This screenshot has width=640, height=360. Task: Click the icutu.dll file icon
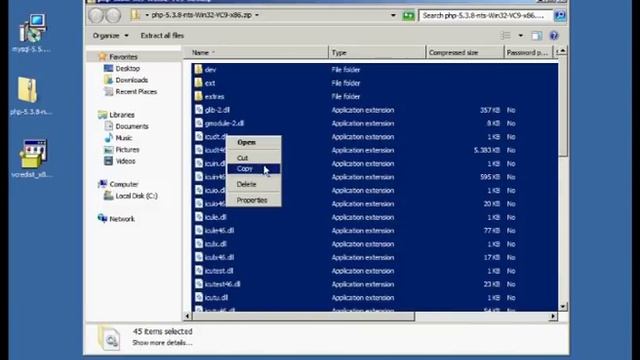coord(198,298)
